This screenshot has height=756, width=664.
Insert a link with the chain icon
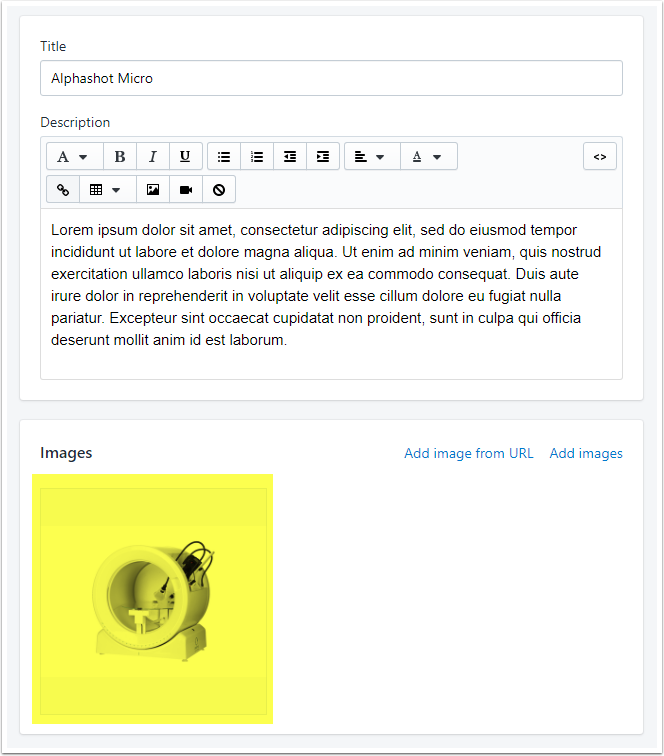pos(63,189)
